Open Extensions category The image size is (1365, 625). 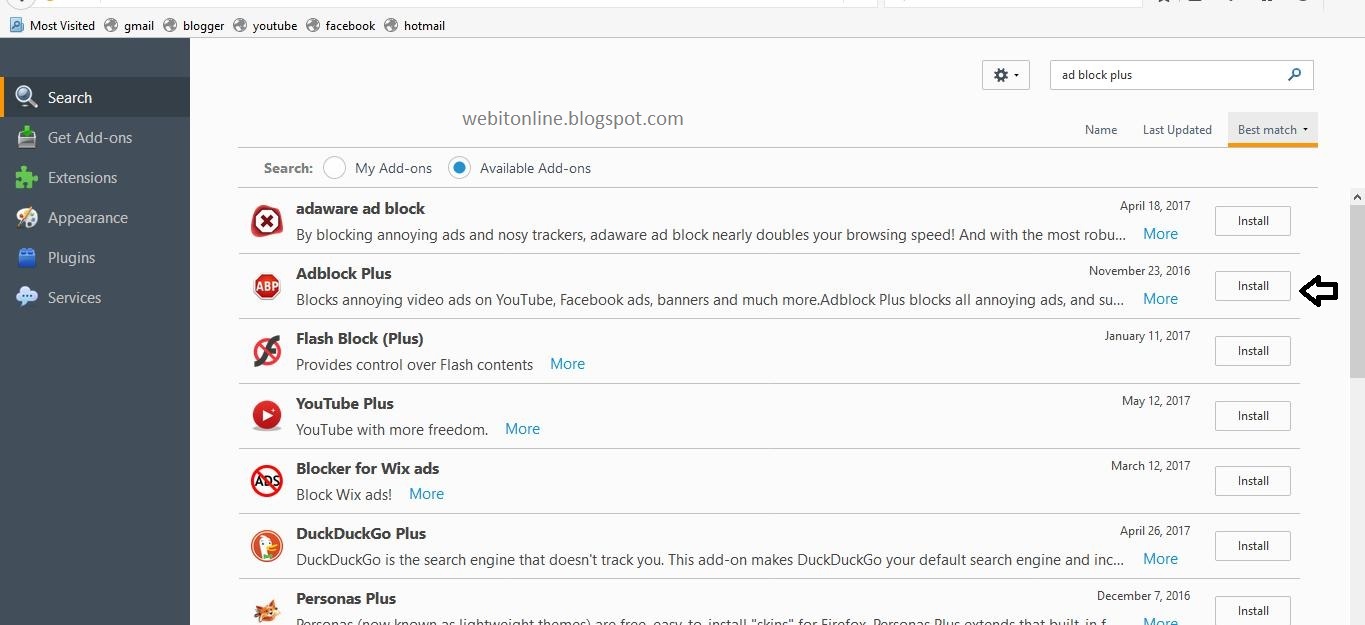95,177
